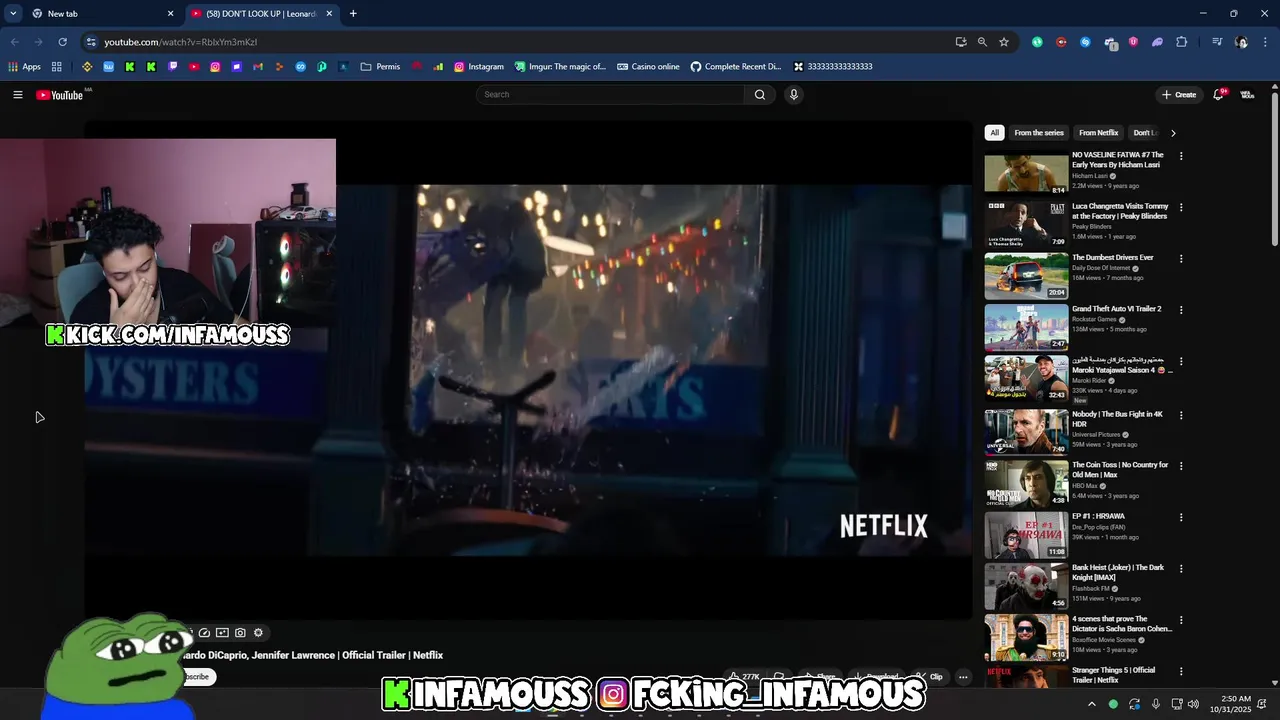The width and height of the screenshot is (1280, 720).
Task: Open the Apps bookmark
Action: (x=25, y=67)
